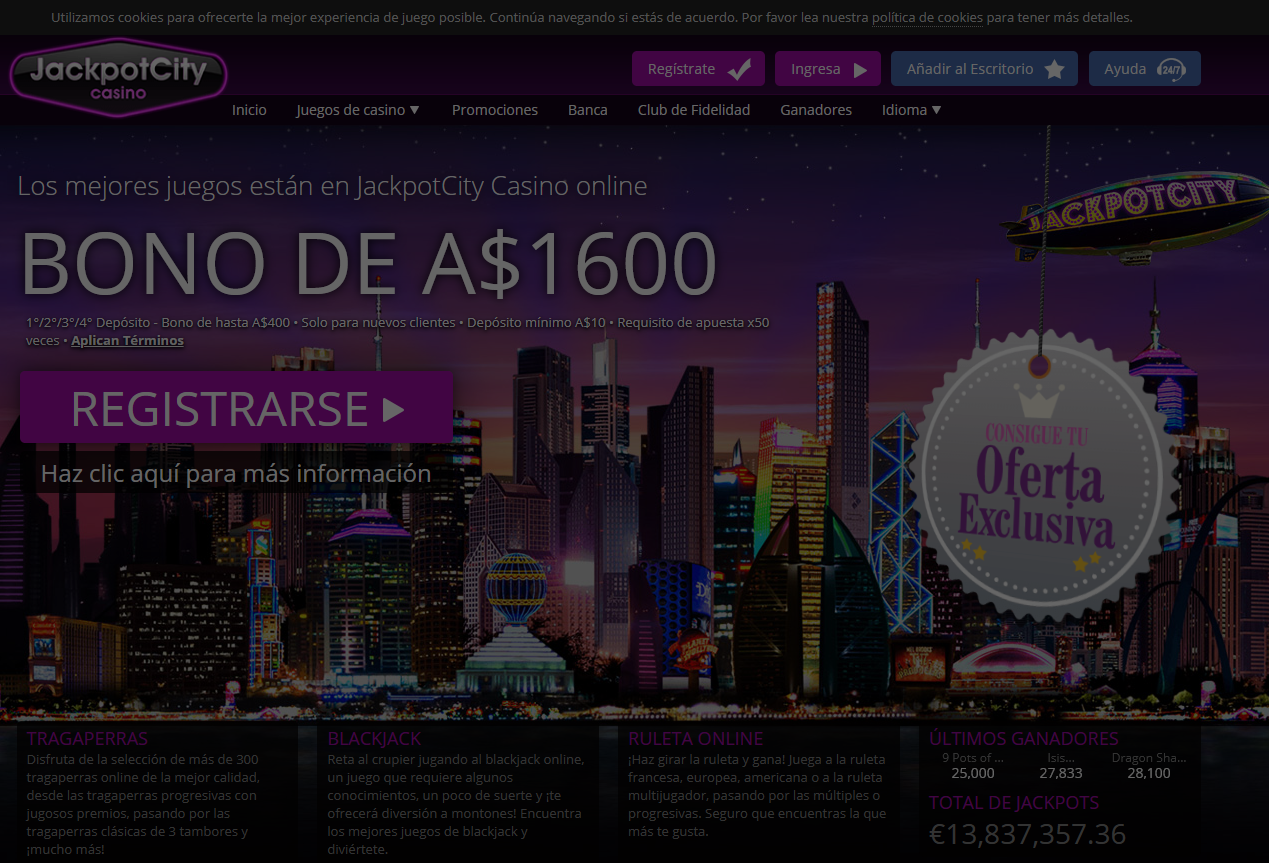This screenshot has width=1269, height=863.
Task: Click Haz clic aquí para más información
Action: [x=234, y=474]
